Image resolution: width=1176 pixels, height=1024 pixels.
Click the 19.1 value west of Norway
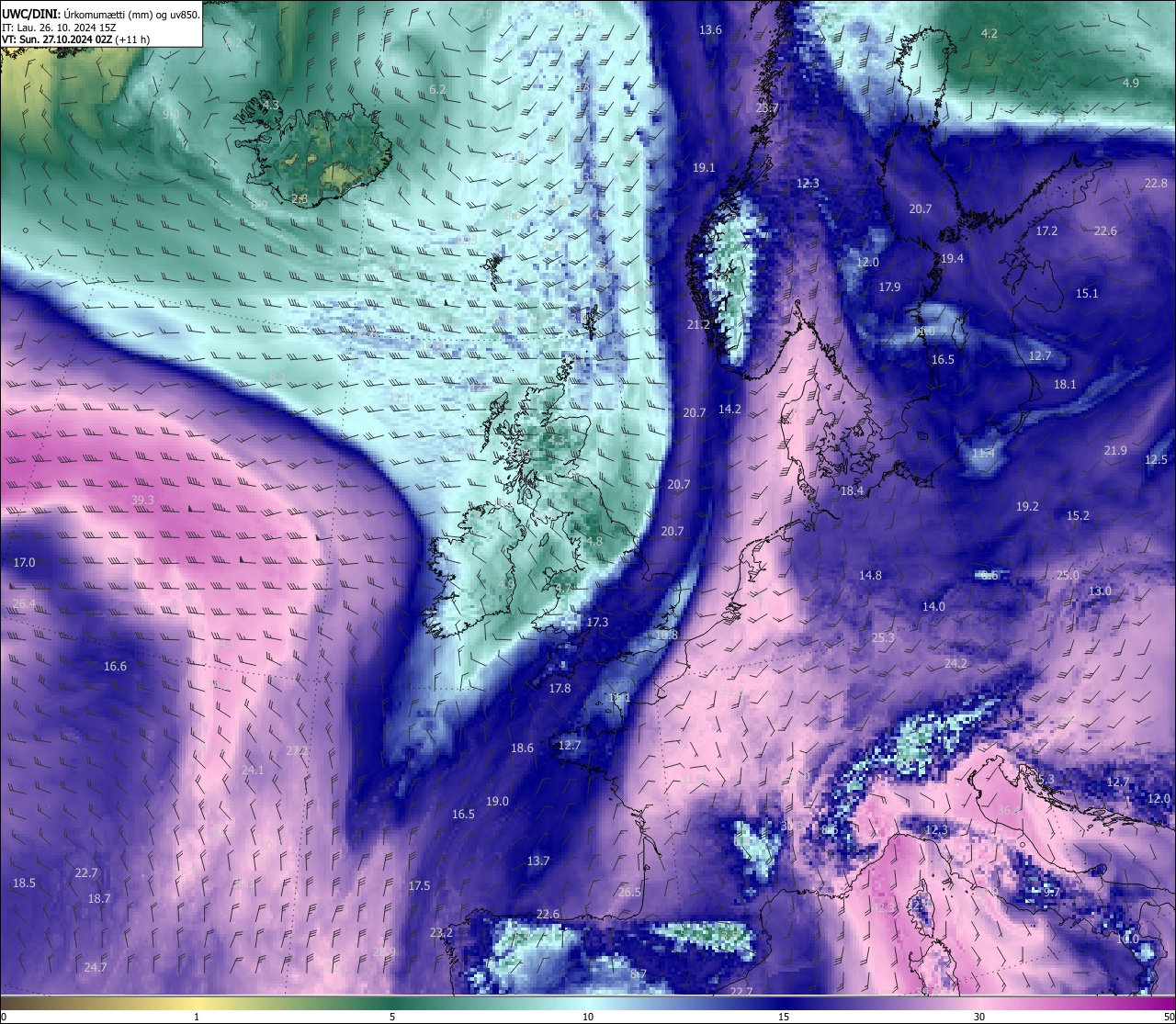point(704,168)
